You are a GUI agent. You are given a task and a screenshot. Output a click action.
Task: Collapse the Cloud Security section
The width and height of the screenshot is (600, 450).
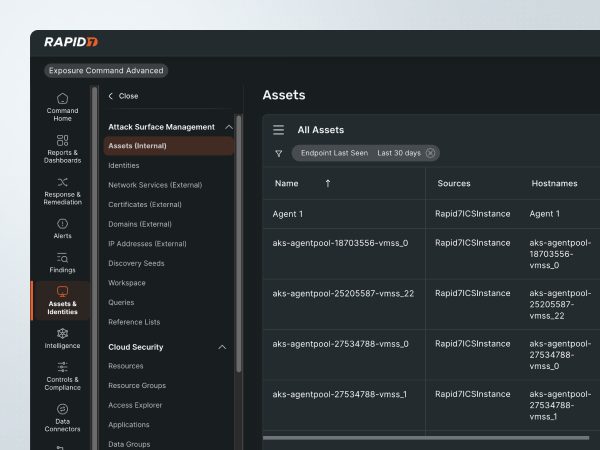[222, 347]
